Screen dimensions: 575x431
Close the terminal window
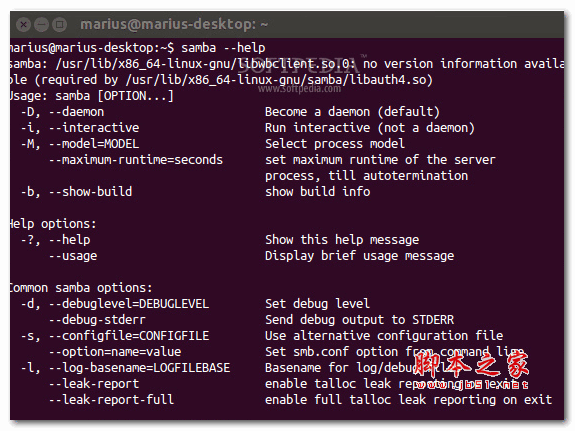(23, 25)
